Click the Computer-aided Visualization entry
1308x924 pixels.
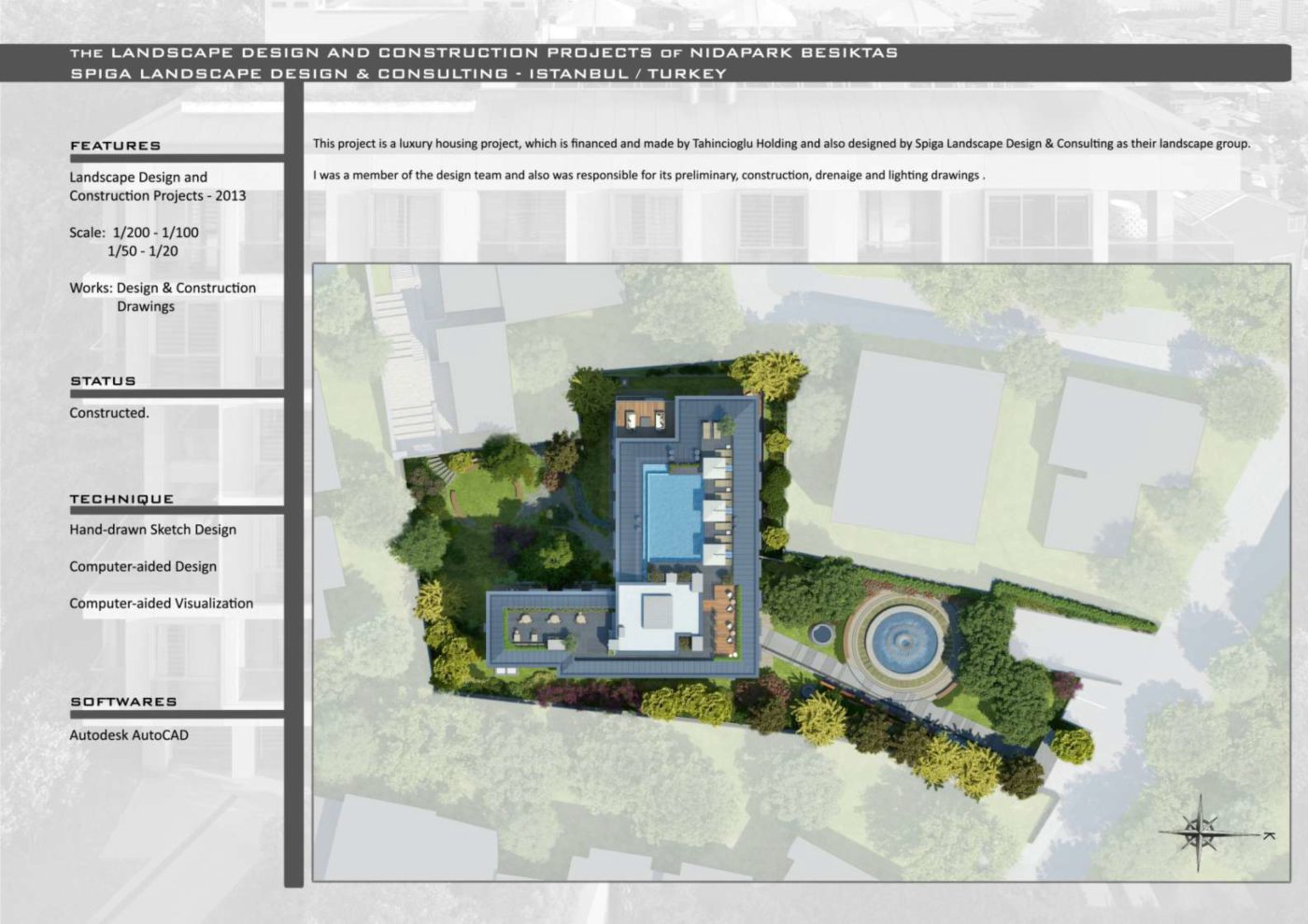tap(161, 604)
